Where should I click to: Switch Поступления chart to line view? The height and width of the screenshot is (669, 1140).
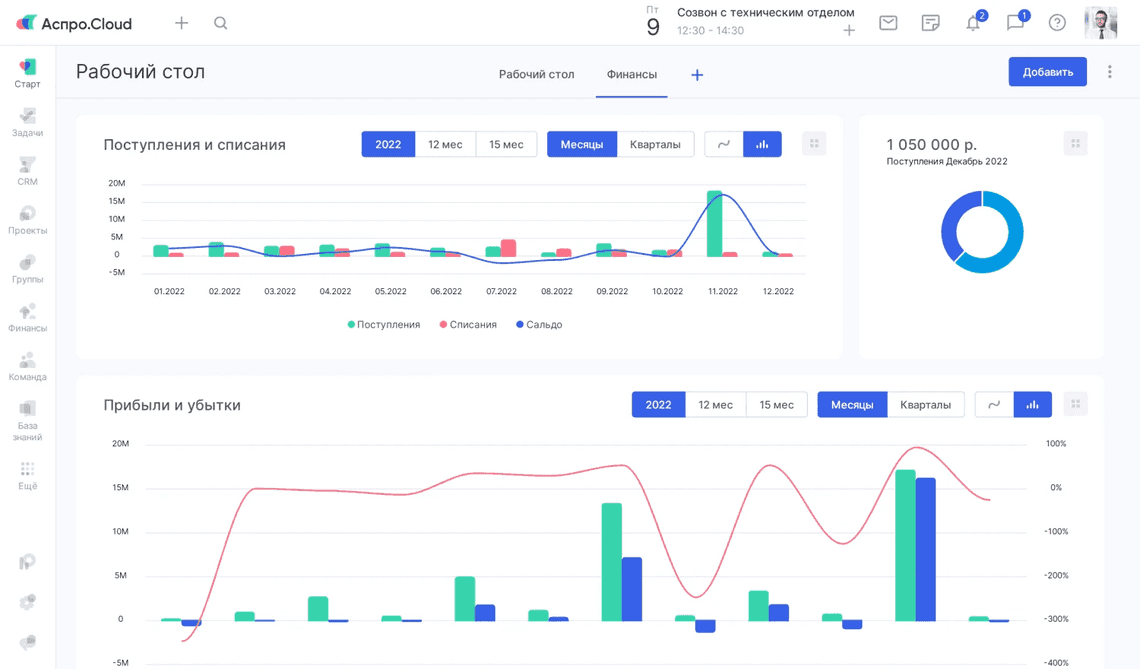[x=724, y=144]
